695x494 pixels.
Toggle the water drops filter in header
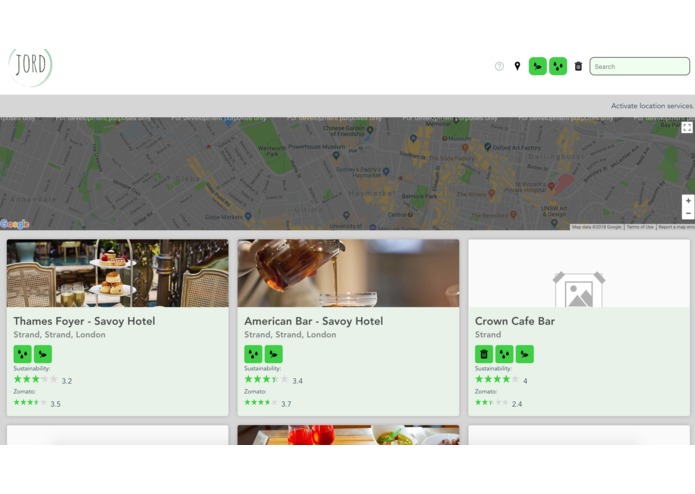(558, 66)
